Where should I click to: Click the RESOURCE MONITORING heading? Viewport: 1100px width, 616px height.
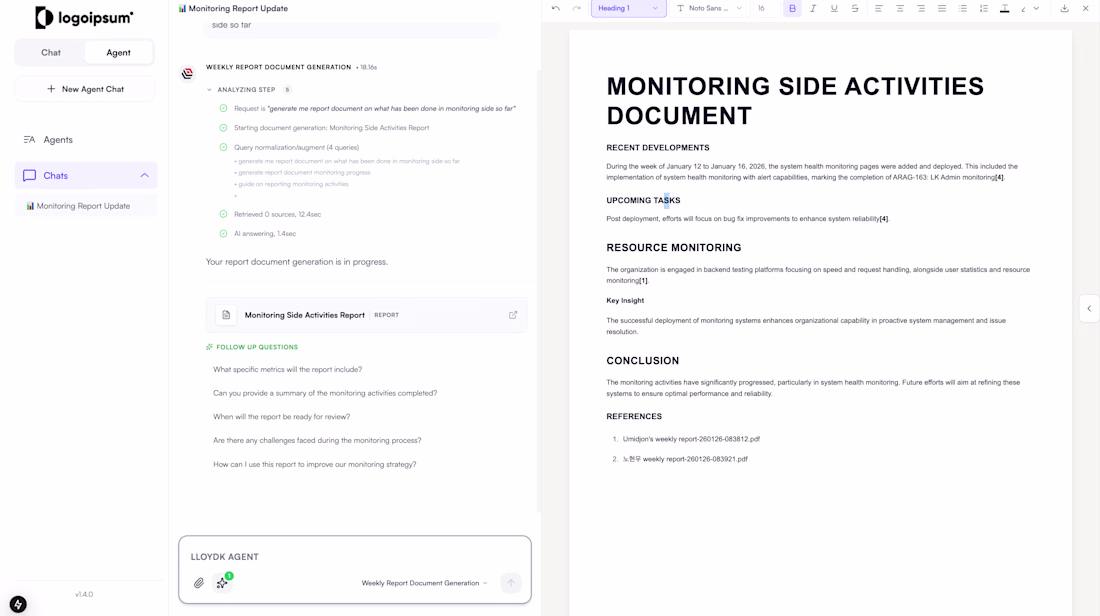point(673,248)
